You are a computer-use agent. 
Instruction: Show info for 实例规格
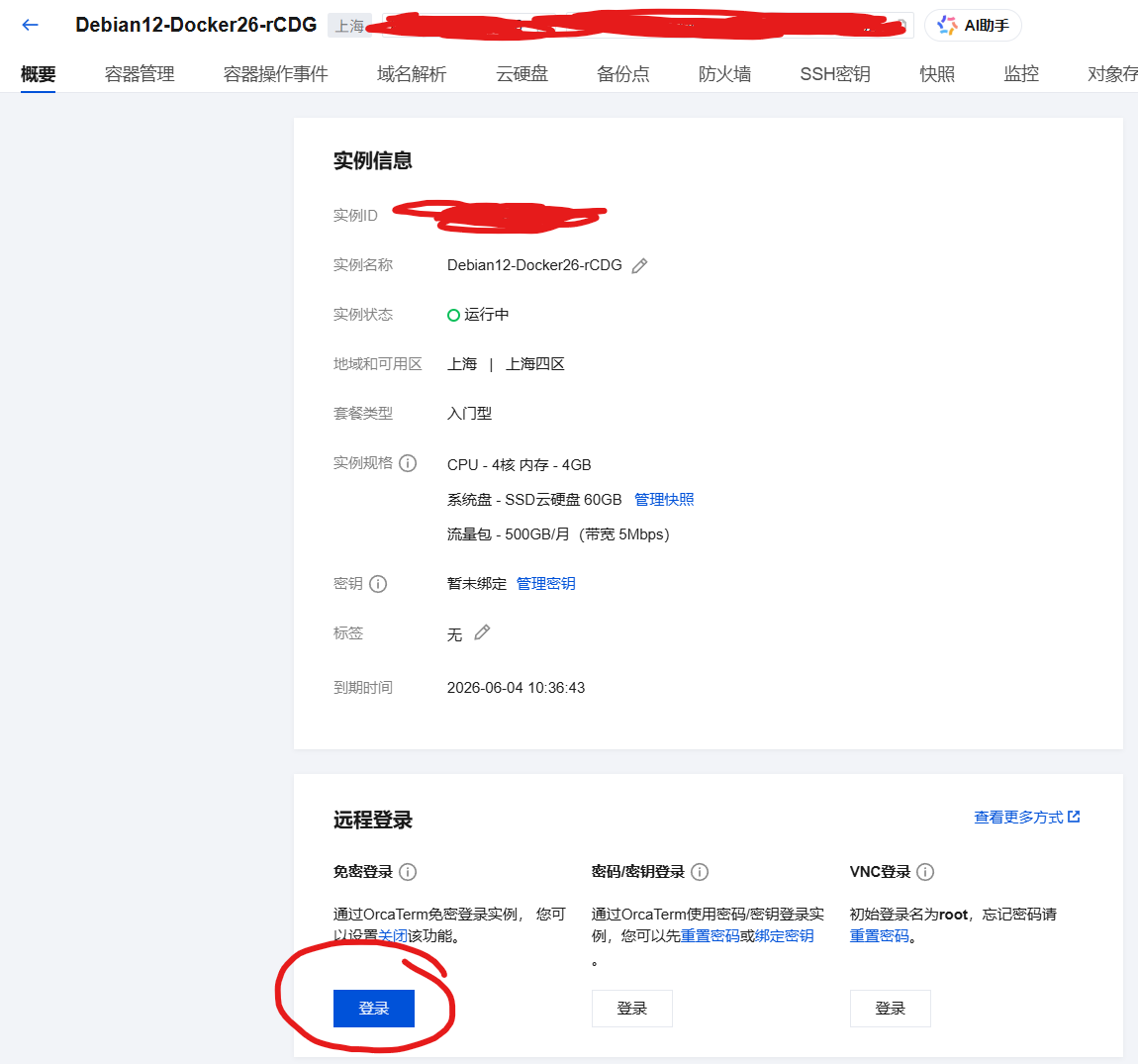(x=408, y=463)
